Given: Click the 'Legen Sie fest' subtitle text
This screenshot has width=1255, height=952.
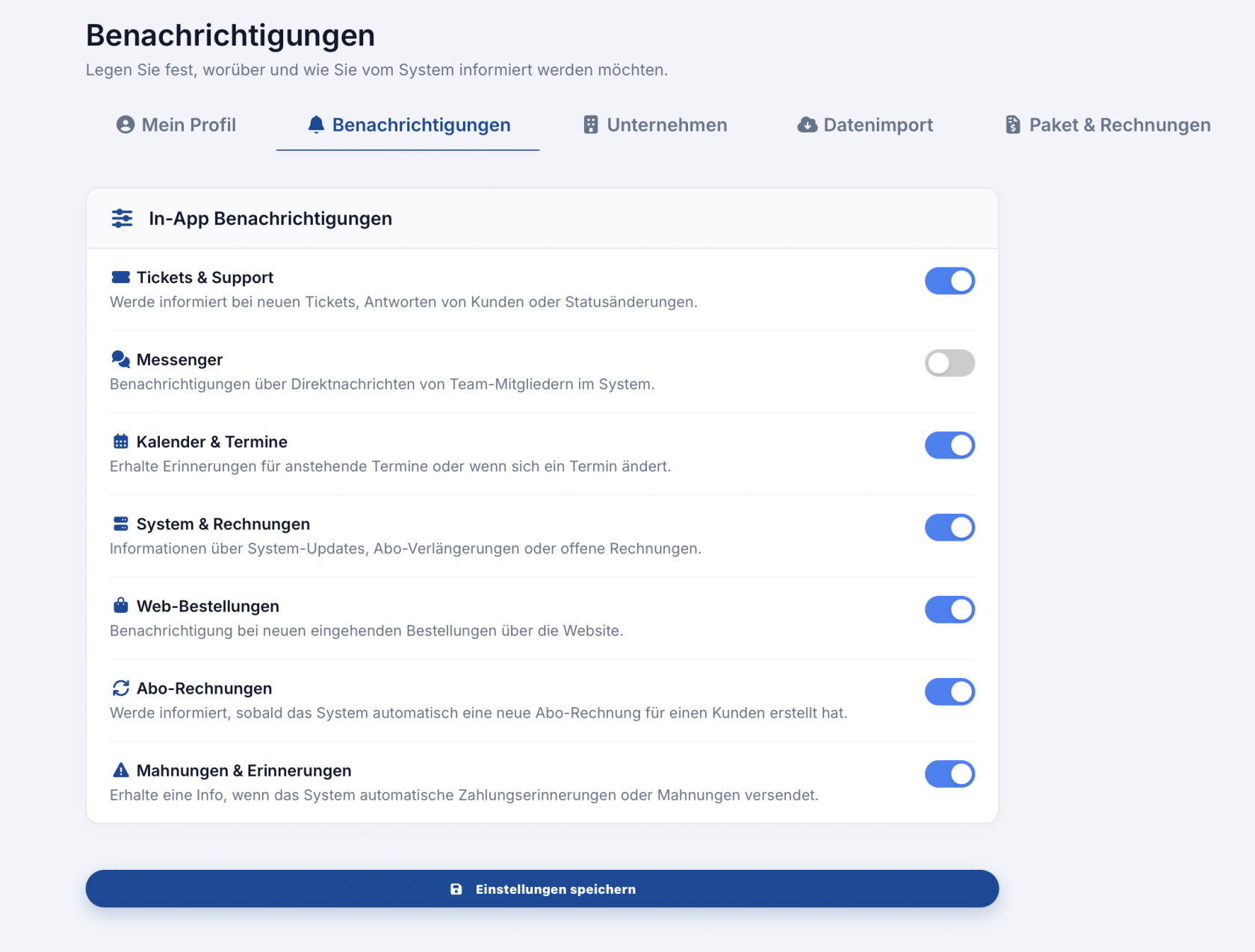Looking at the screenshot, I should 376,69.
